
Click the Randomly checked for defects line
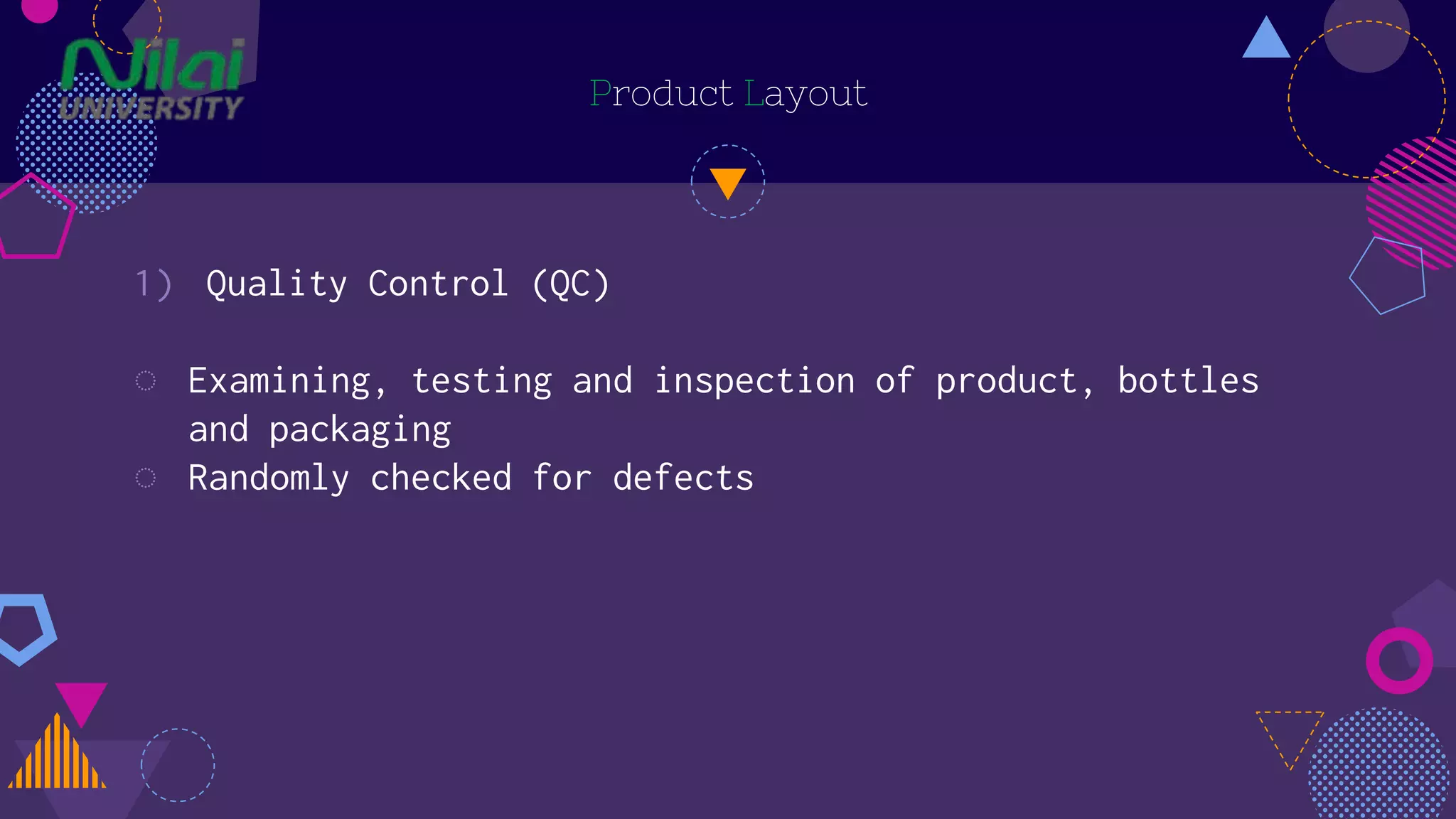tap(470, 477)
